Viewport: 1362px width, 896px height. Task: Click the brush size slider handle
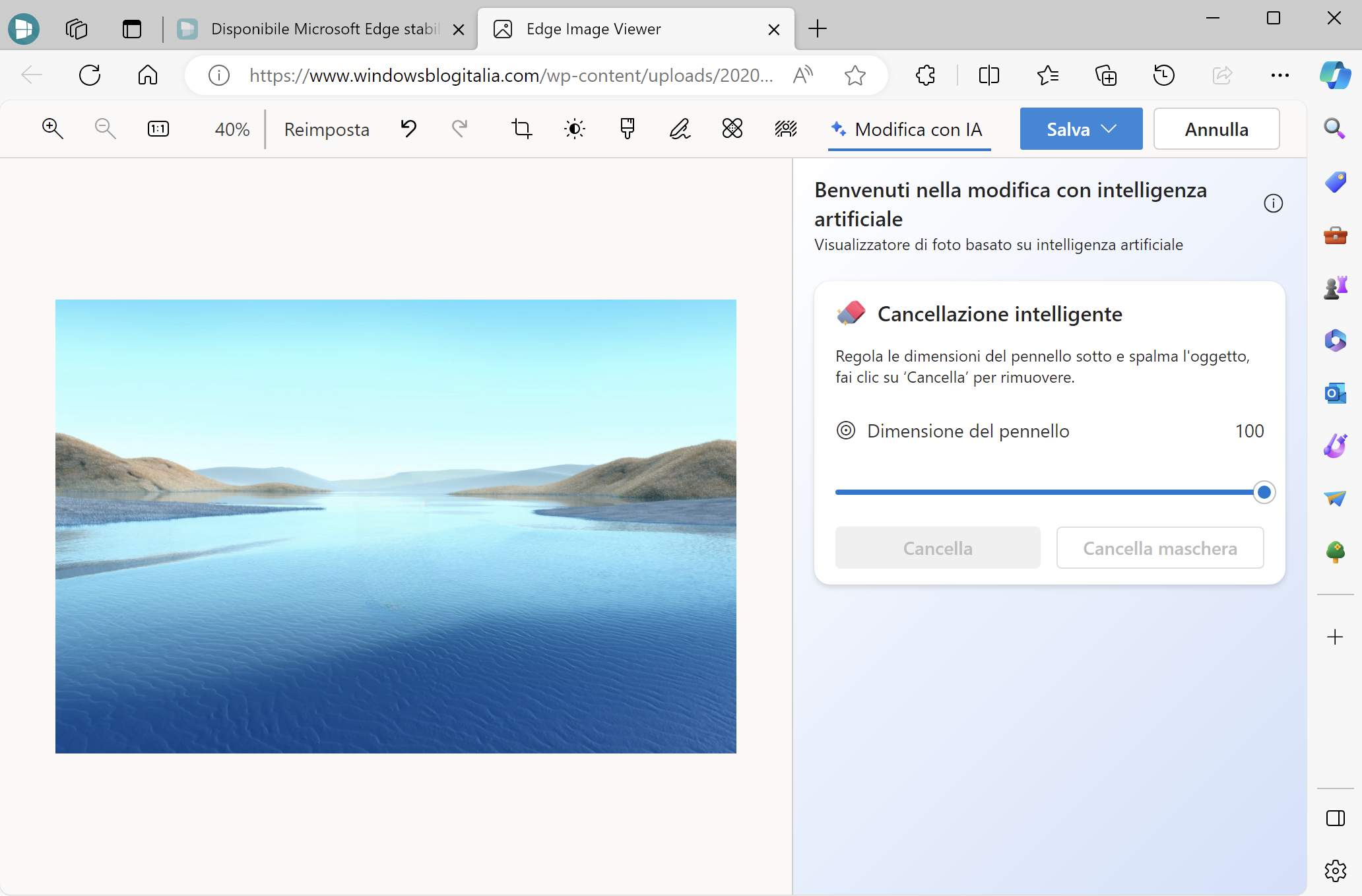tap(1264, 492)
